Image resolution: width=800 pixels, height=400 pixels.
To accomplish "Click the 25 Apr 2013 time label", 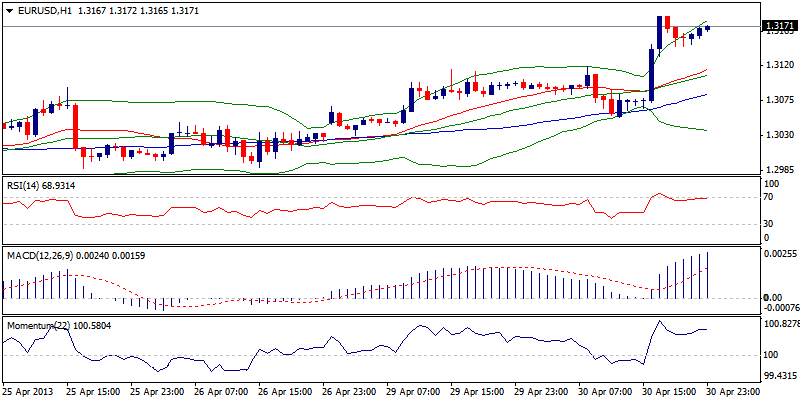I will tap(27, 392).
